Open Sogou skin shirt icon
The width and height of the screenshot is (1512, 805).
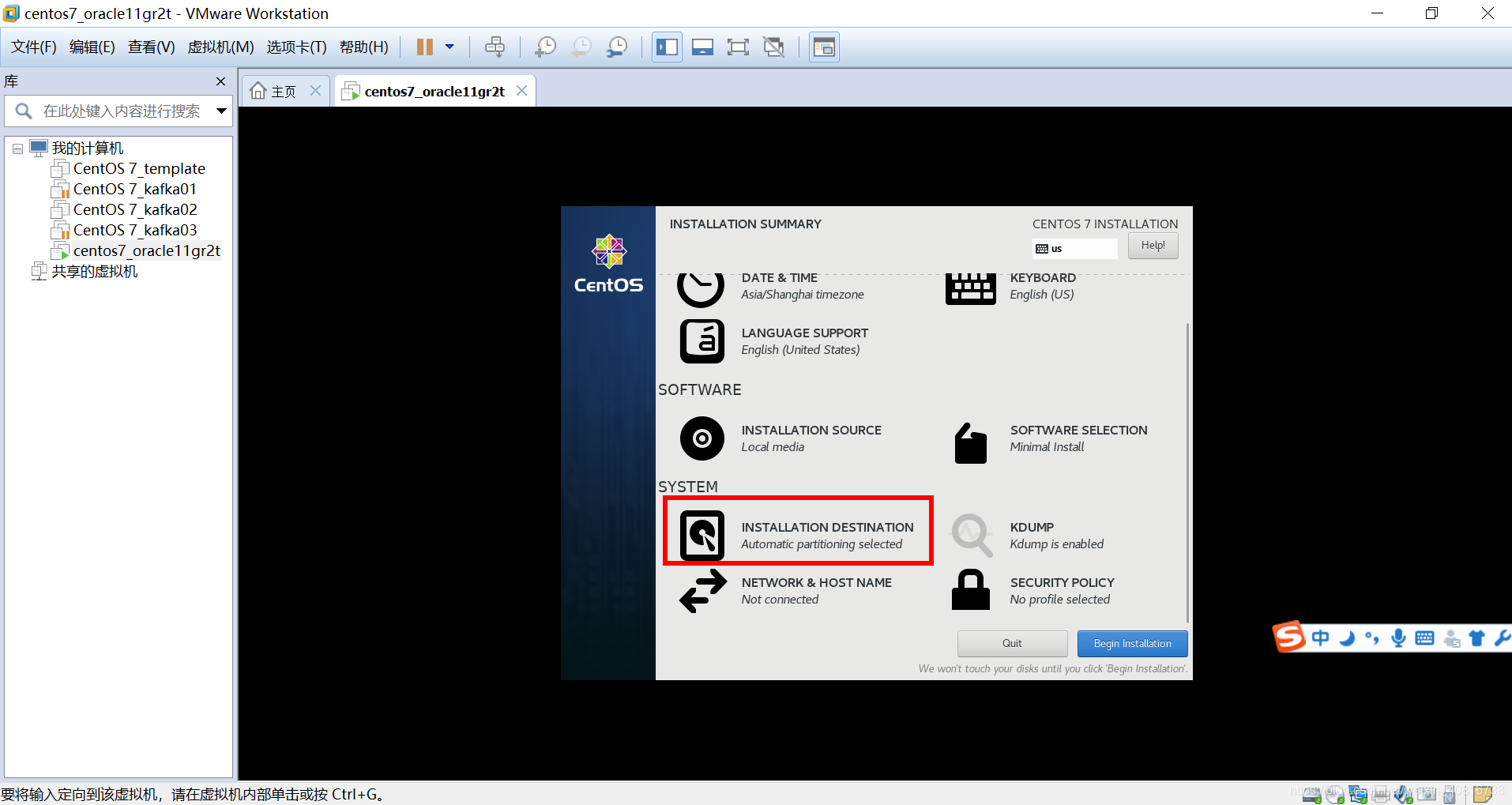point(1476,638)
